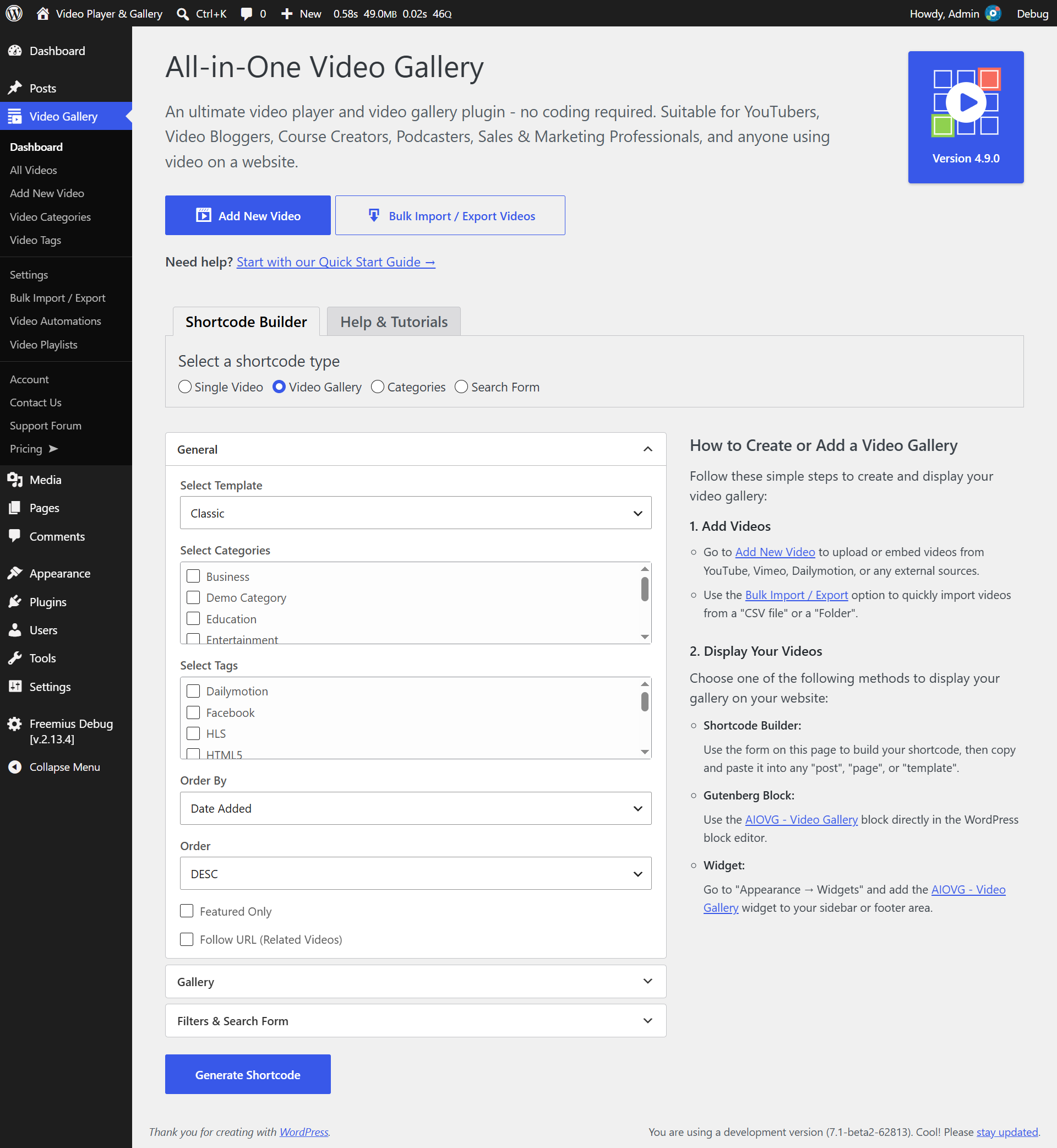Click the Bulk Import / Export text link

[x=797, y=595]
